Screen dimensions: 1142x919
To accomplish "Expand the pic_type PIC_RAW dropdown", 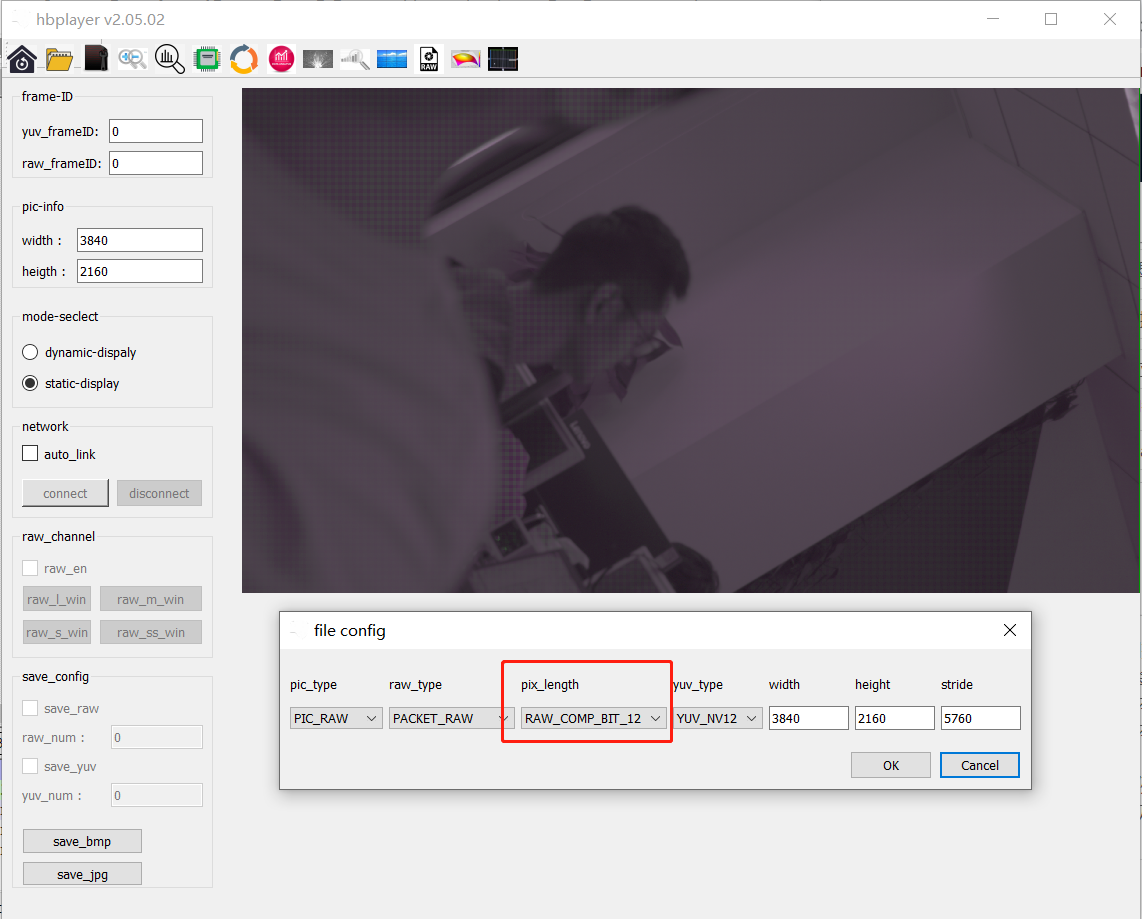I will (x=336, y=718).
